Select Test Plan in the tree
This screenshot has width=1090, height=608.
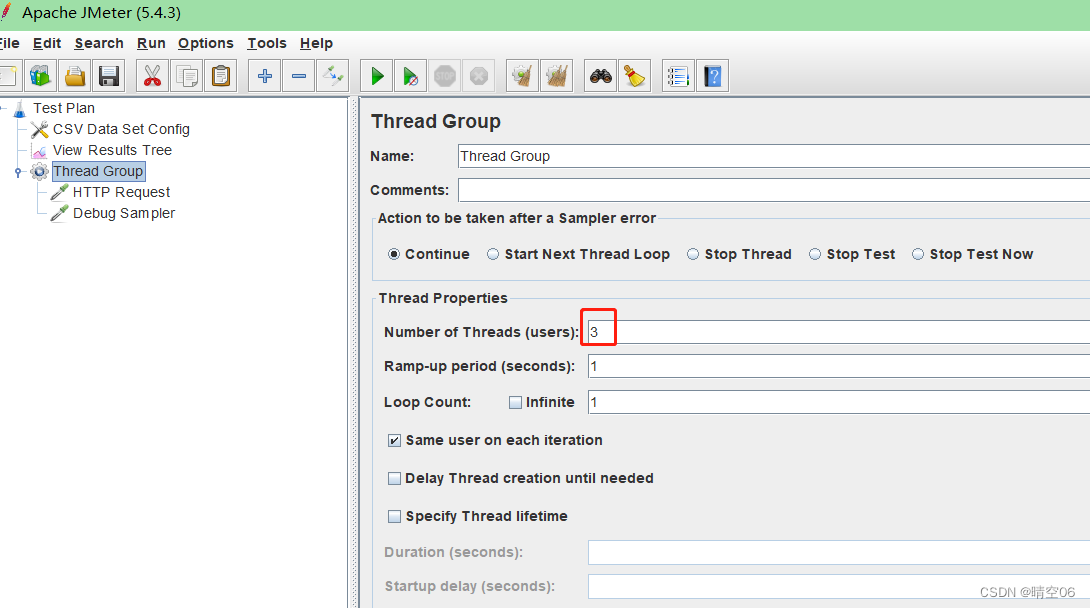coord(64,108)
